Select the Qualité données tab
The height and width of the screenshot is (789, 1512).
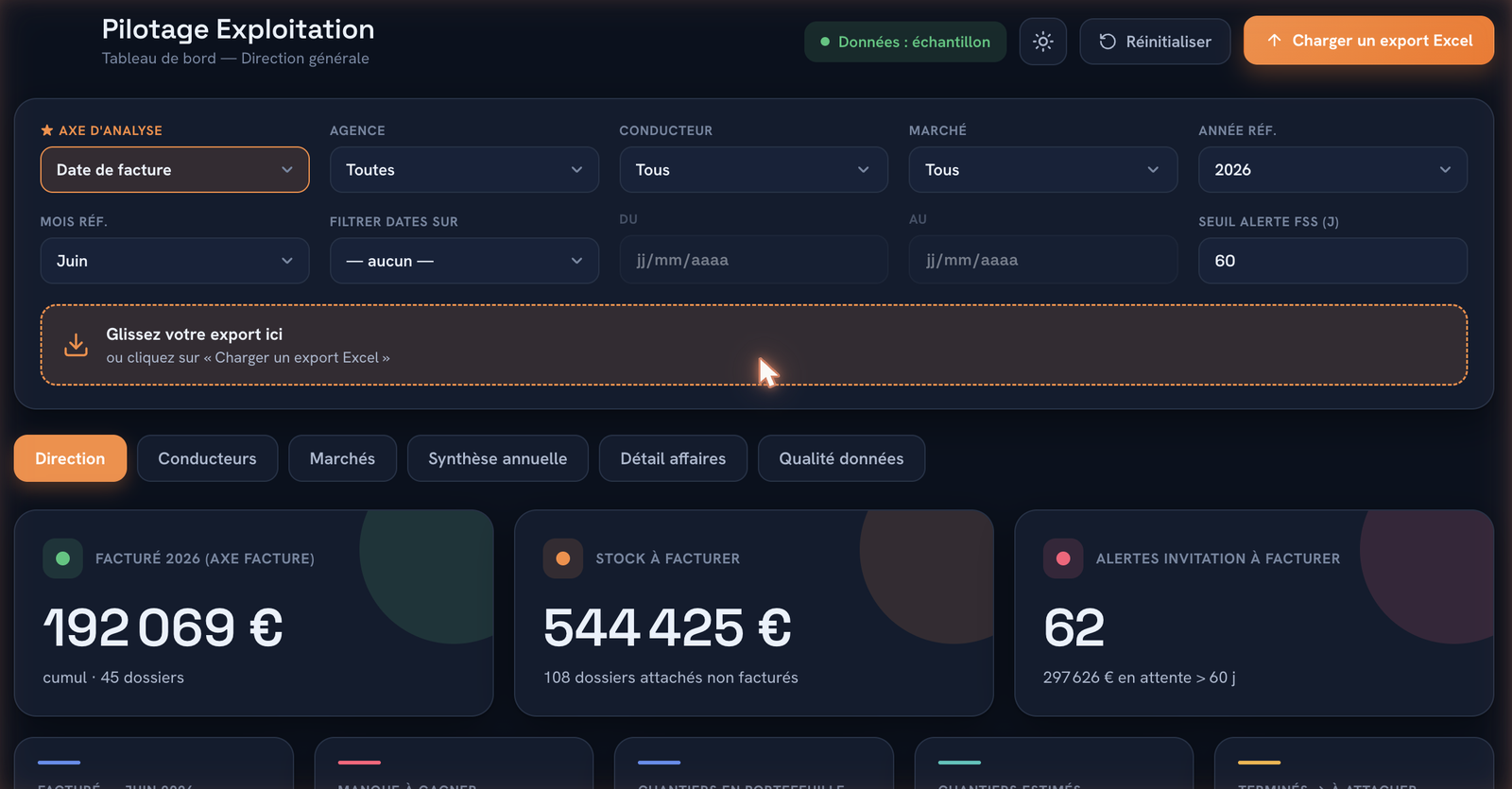coord(841,458)
